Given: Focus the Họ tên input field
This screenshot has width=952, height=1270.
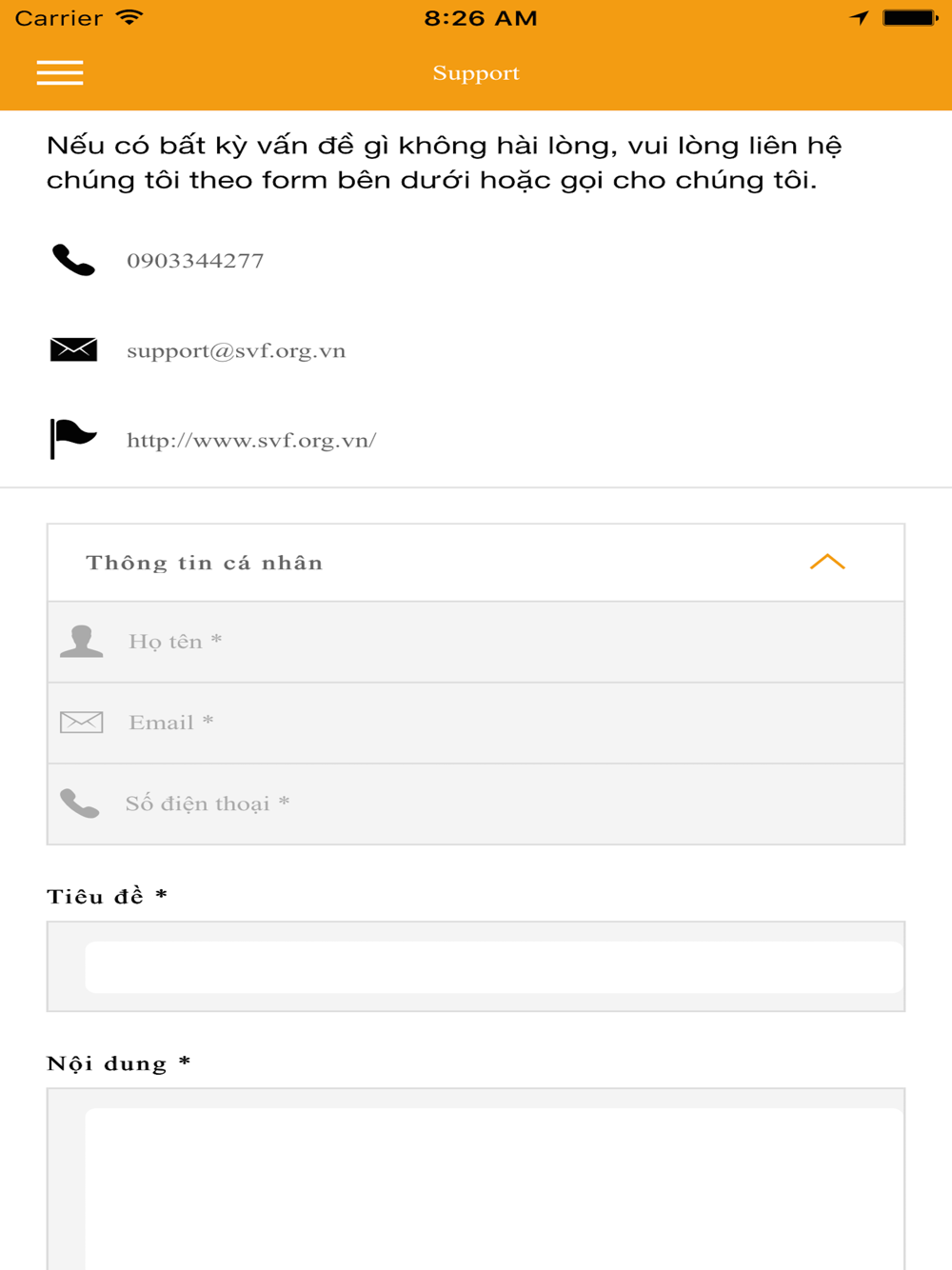Looking at the screenshot, I should point(476,642).
